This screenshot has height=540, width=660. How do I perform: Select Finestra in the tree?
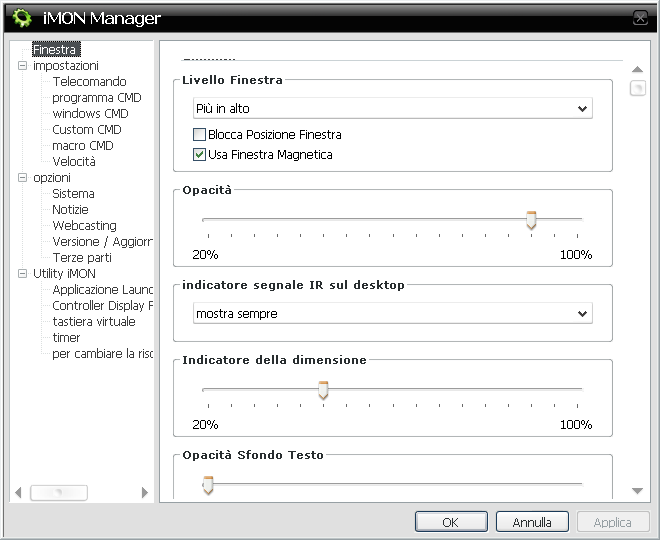click(x=56, y=50)
